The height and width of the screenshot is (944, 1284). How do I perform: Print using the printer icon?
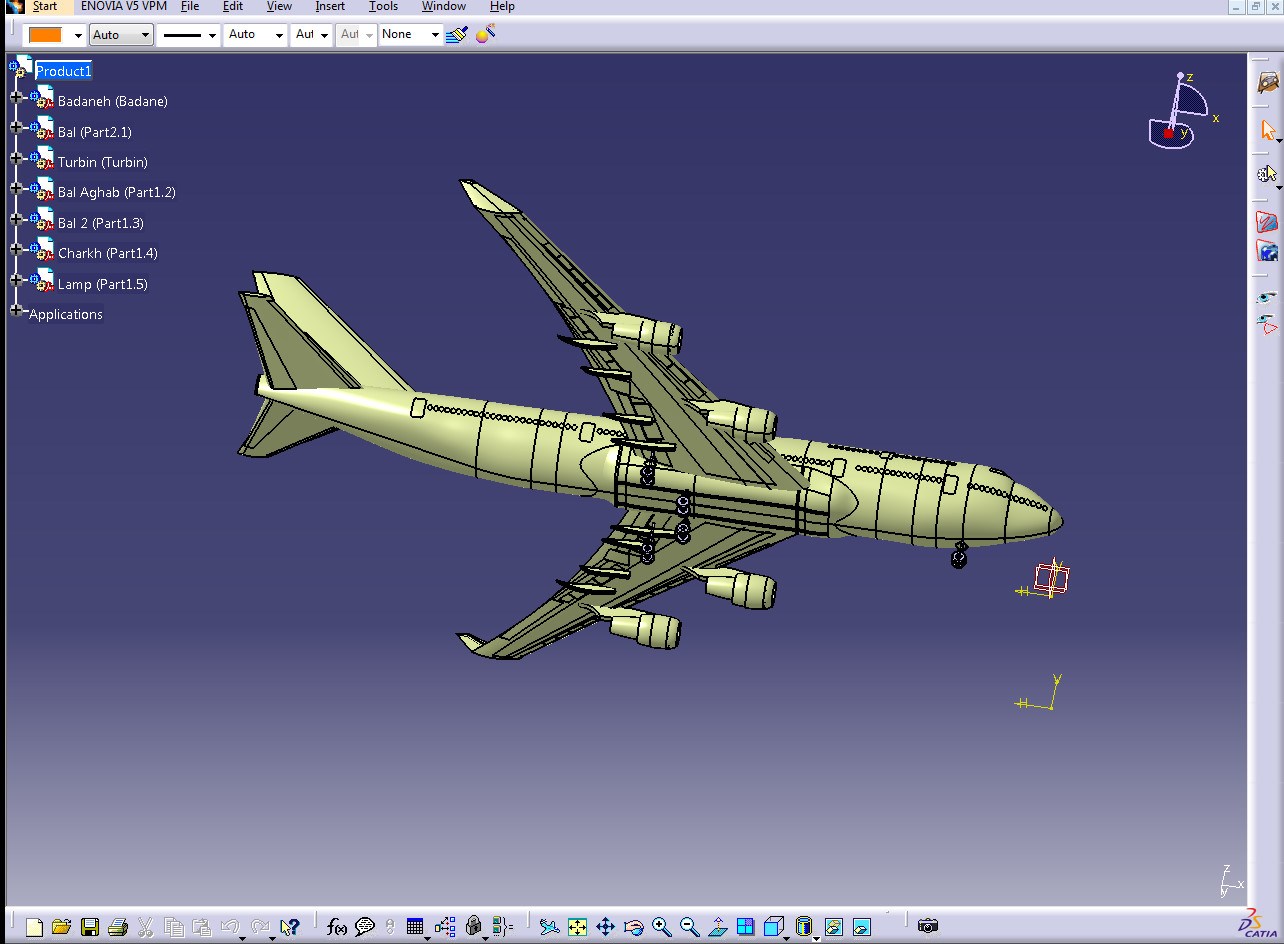point(117,927)
